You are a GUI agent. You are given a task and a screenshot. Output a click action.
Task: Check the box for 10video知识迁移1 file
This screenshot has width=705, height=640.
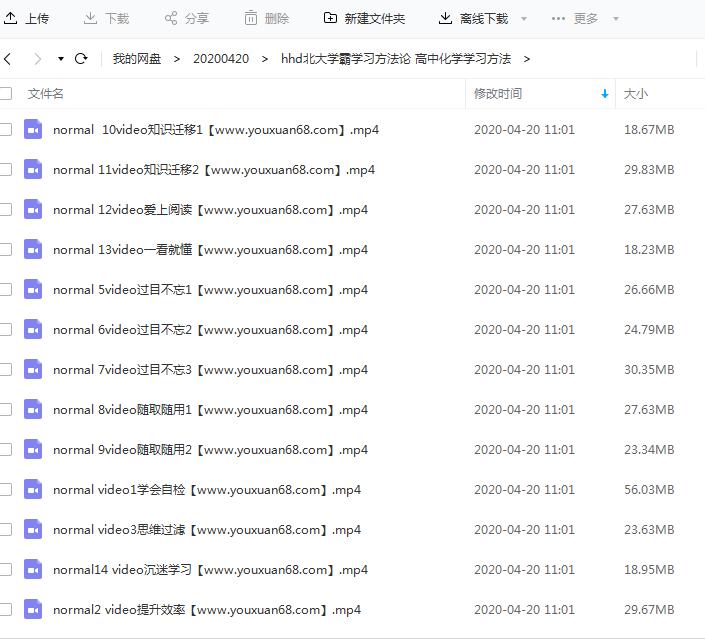point(5,130)
